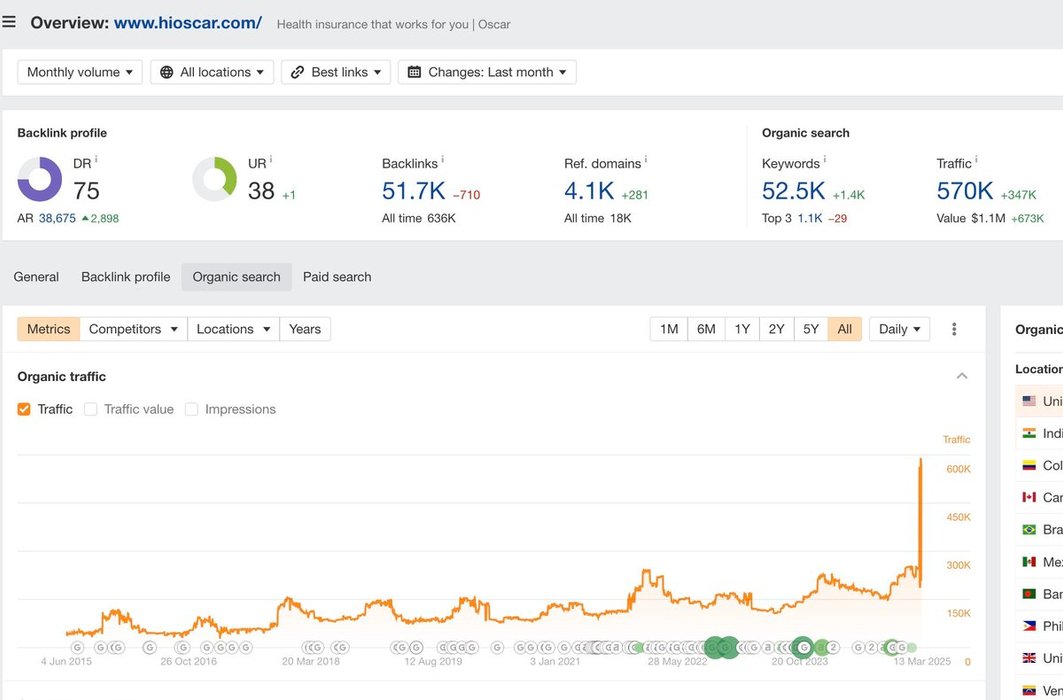The image size is (1063, 700).
Task: Select the Mexico flag location row
Action: pos(1039,562)
